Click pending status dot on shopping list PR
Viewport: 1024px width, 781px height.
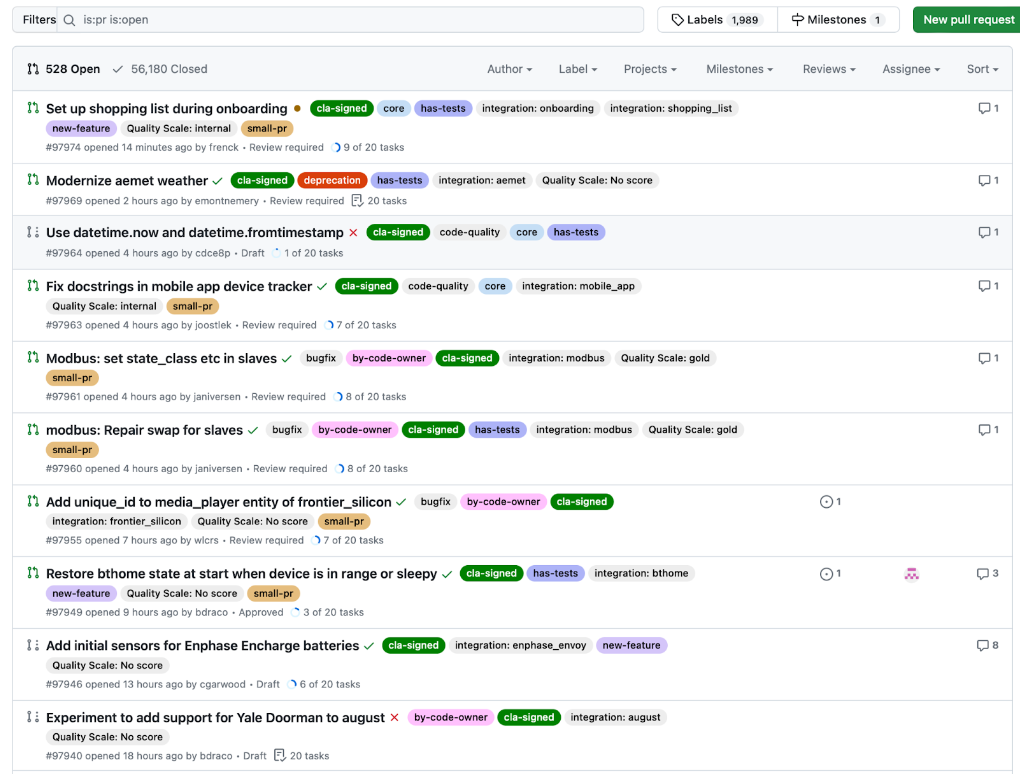pyautogui.click(x=297, y=109)
